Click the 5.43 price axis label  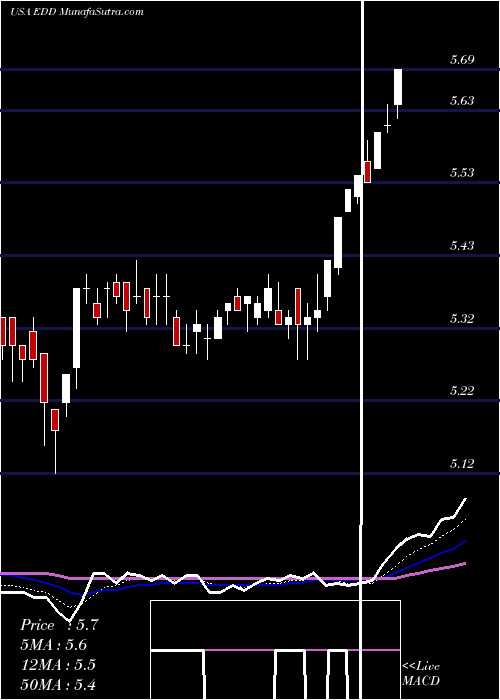point(462,246)
